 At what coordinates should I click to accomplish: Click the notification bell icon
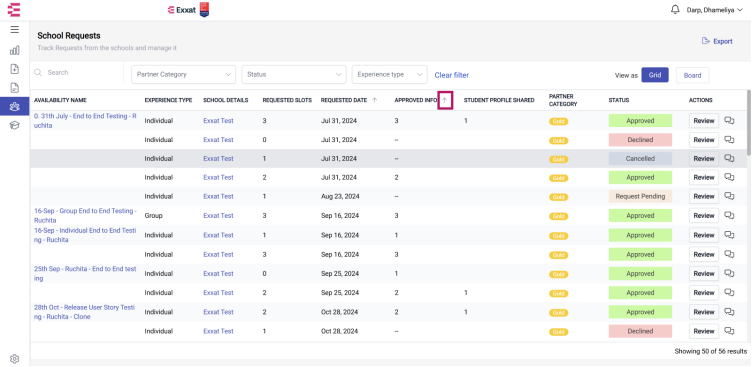point(675,10)
